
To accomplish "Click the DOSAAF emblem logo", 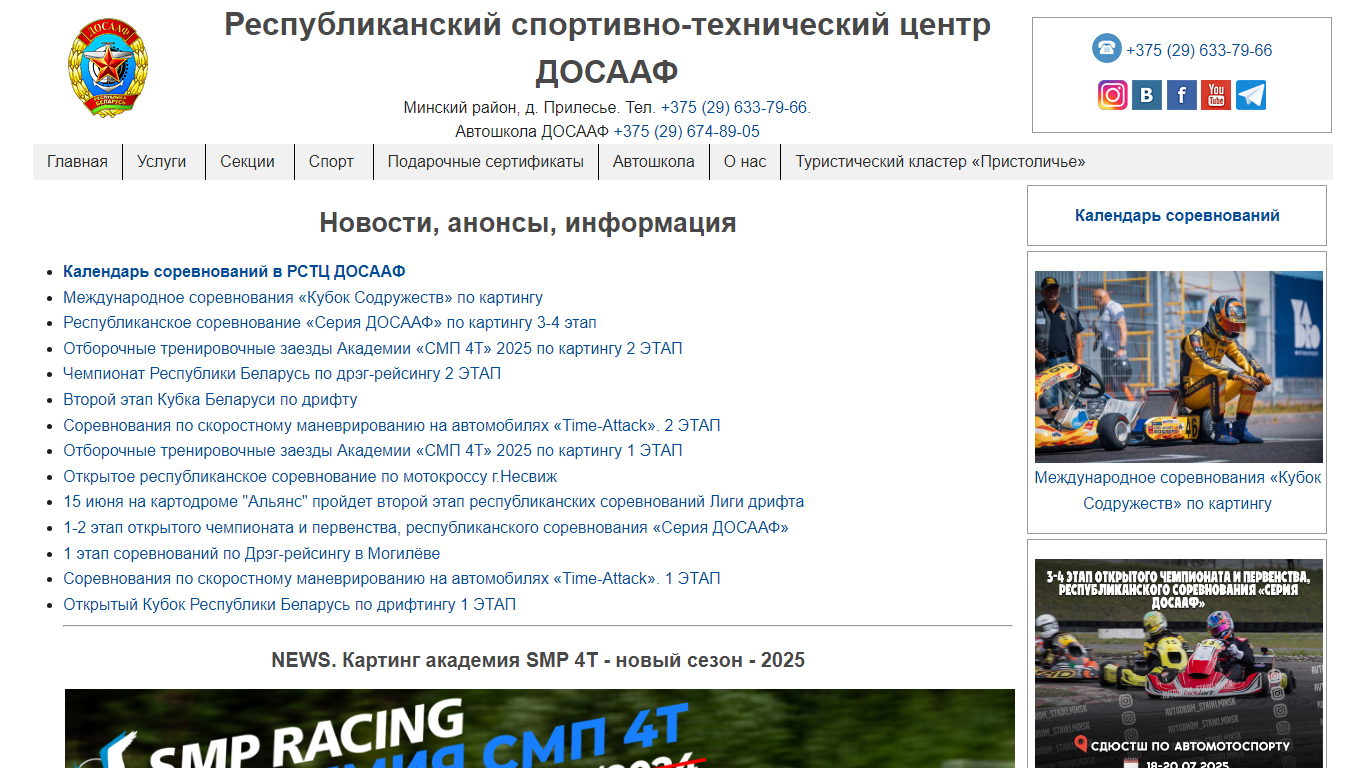I will (x=107, y=69).
